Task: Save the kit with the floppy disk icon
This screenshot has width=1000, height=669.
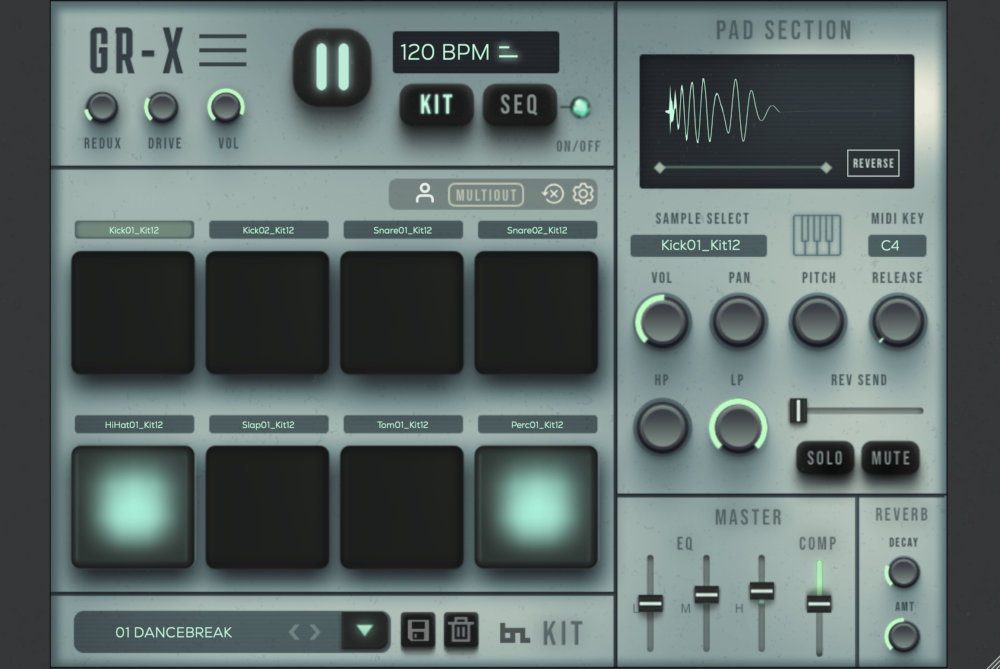Action: (x=417, y=632)
